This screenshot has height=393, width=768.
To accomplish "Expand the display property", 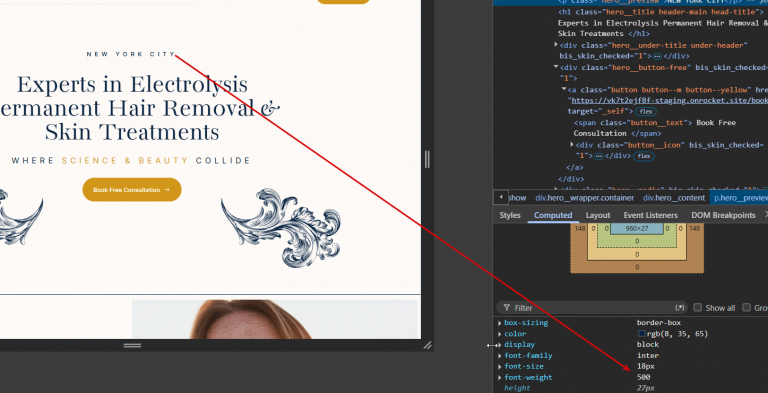I will tap(500, 345).
